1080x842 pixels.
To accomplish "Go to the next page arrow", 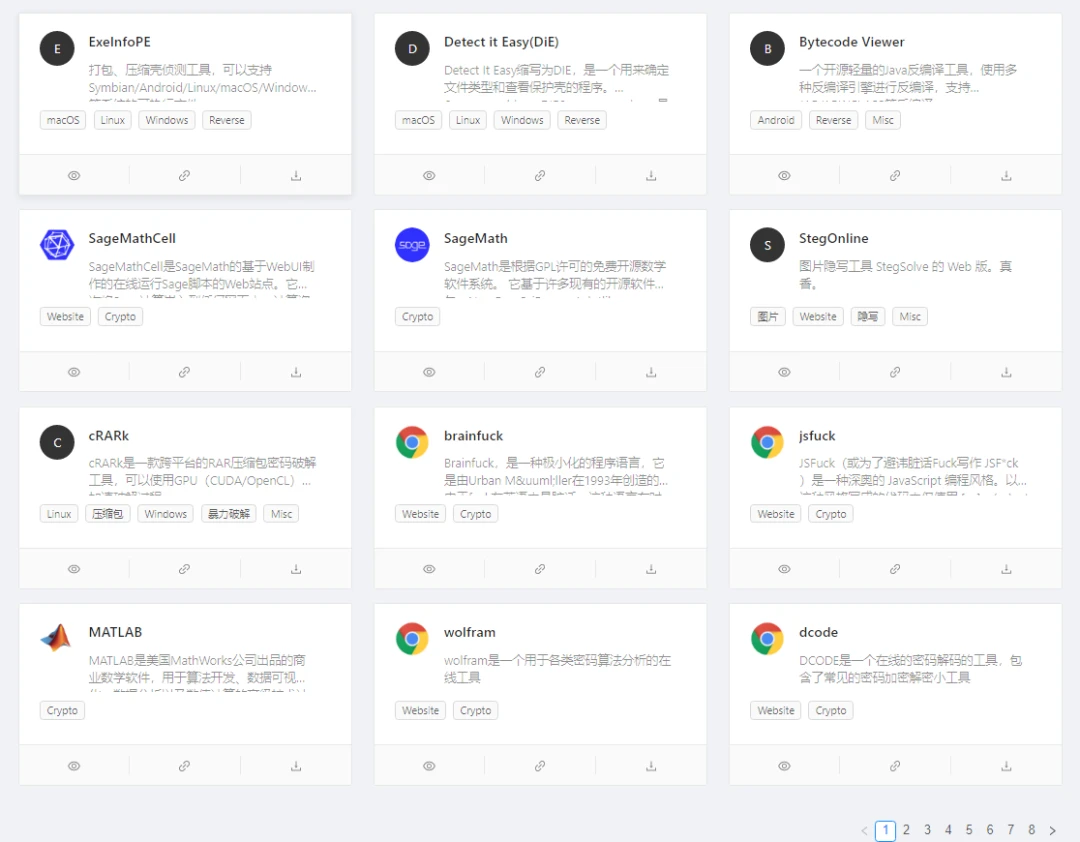I will point(1052,830).
